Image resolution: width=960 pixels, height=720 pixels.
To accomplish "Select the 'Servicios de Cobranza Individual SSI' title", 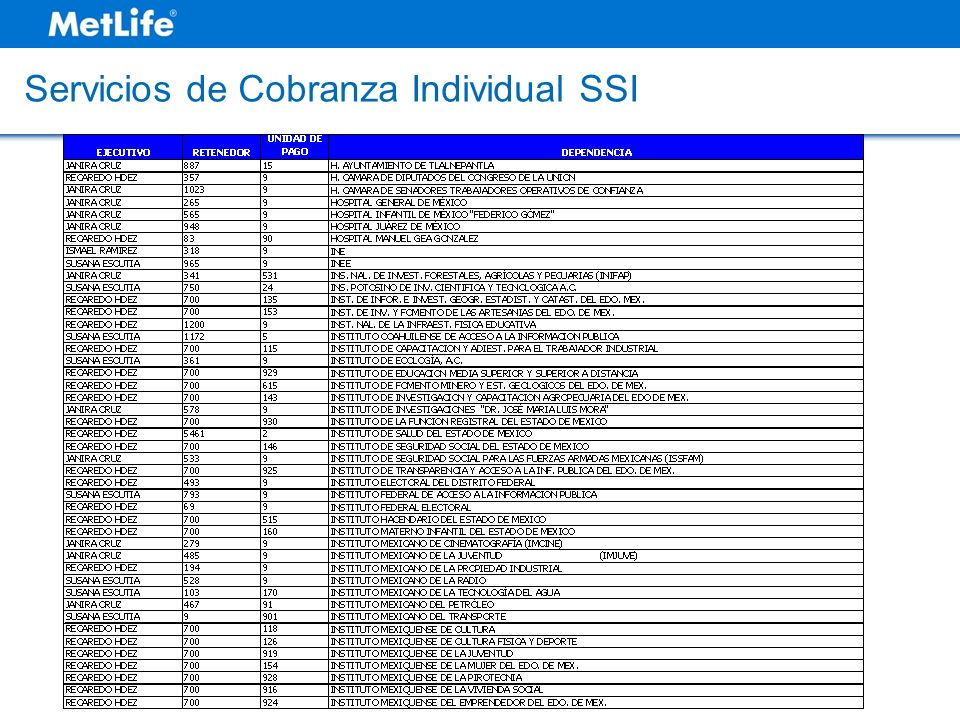I will tap(331, 88).
